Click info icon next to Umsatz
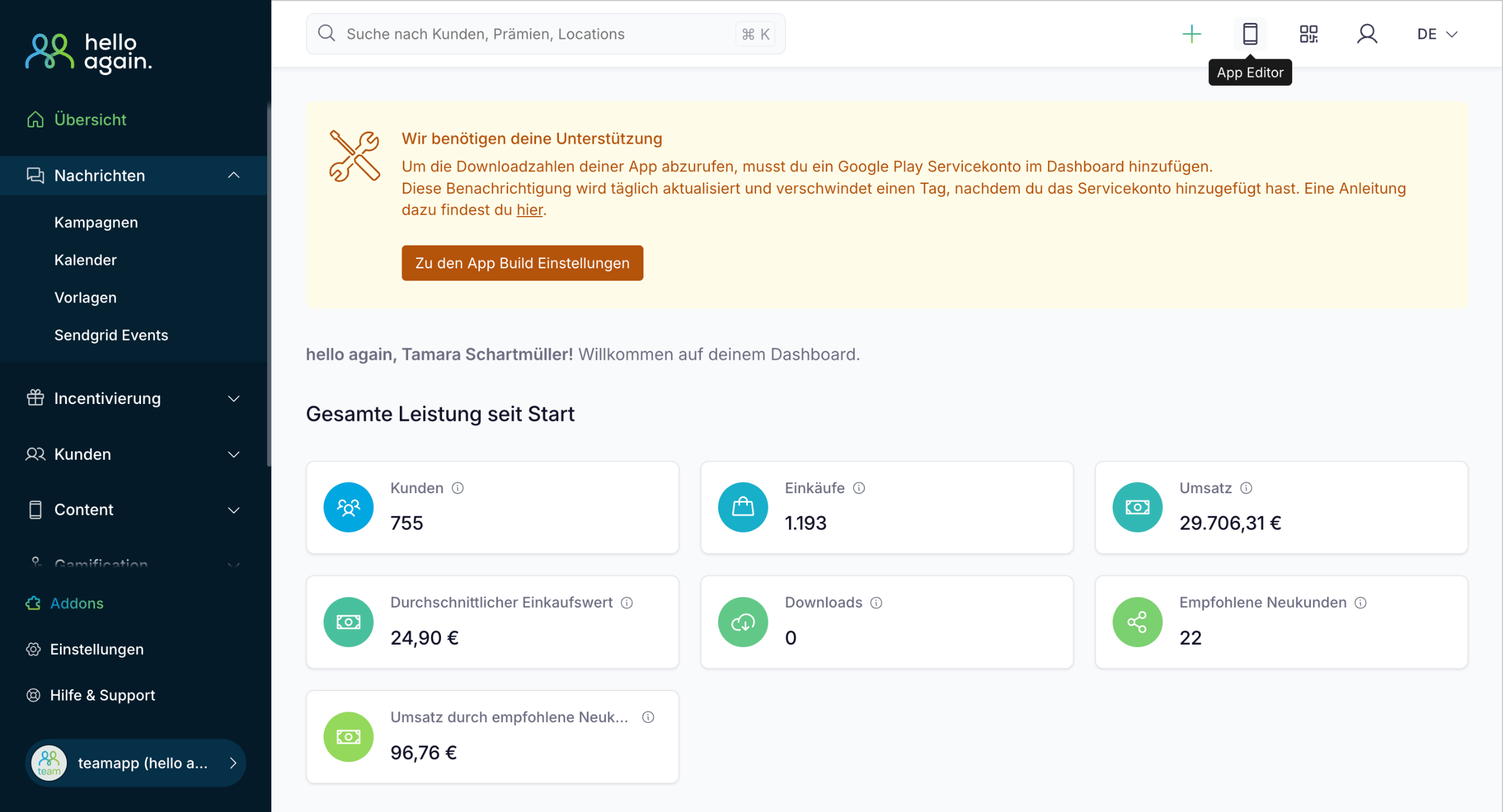The width and height of the screenshot is (1503, 812). point(1246,488)
